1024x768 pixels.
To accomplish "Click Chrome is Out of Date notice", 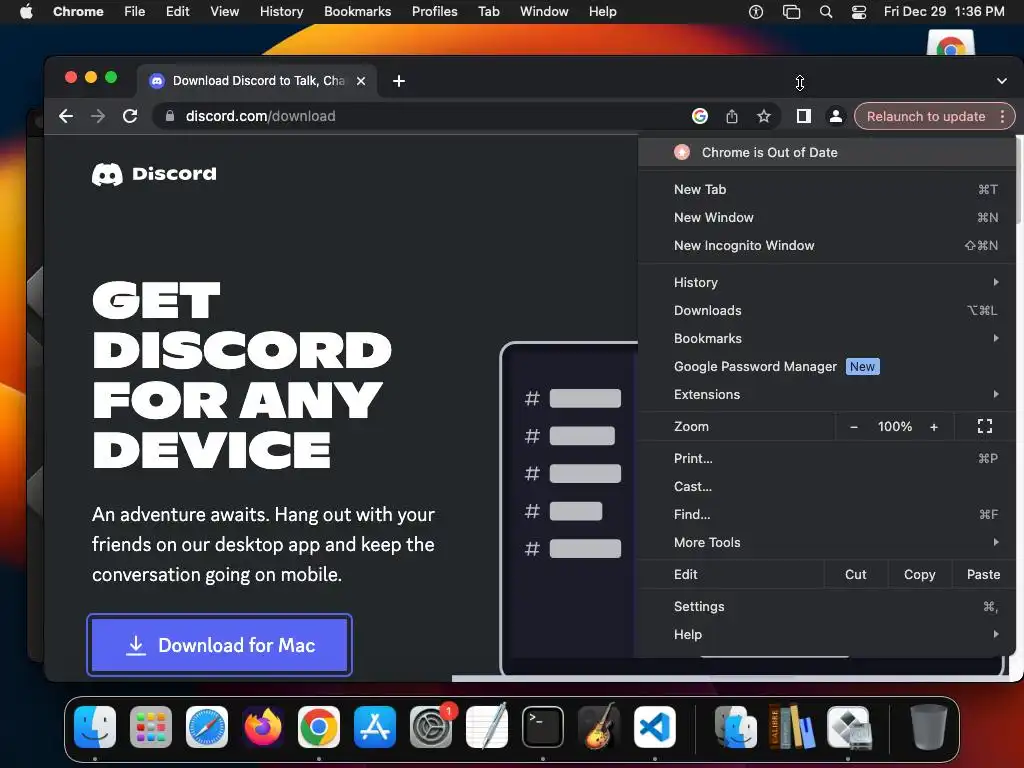I will 826,152.
